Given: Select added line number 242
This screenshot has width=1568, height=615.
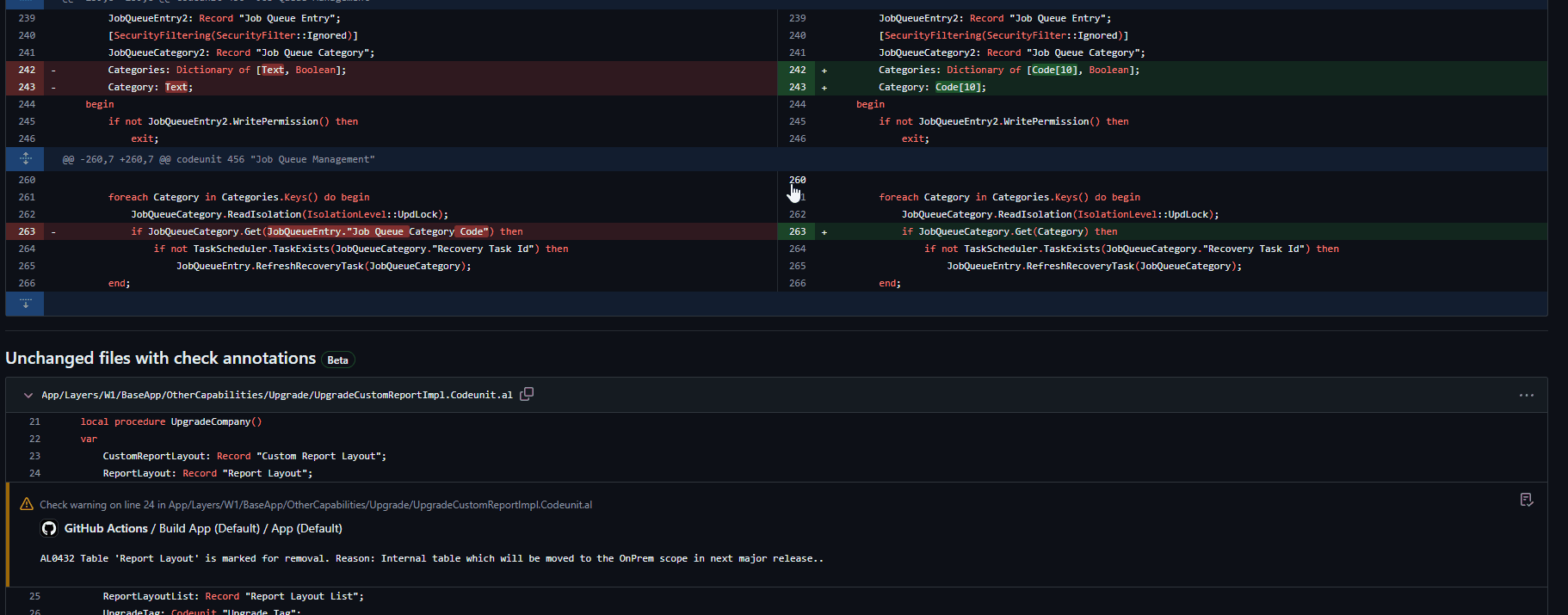Looking at the screenshot, I should pos(797,70).
